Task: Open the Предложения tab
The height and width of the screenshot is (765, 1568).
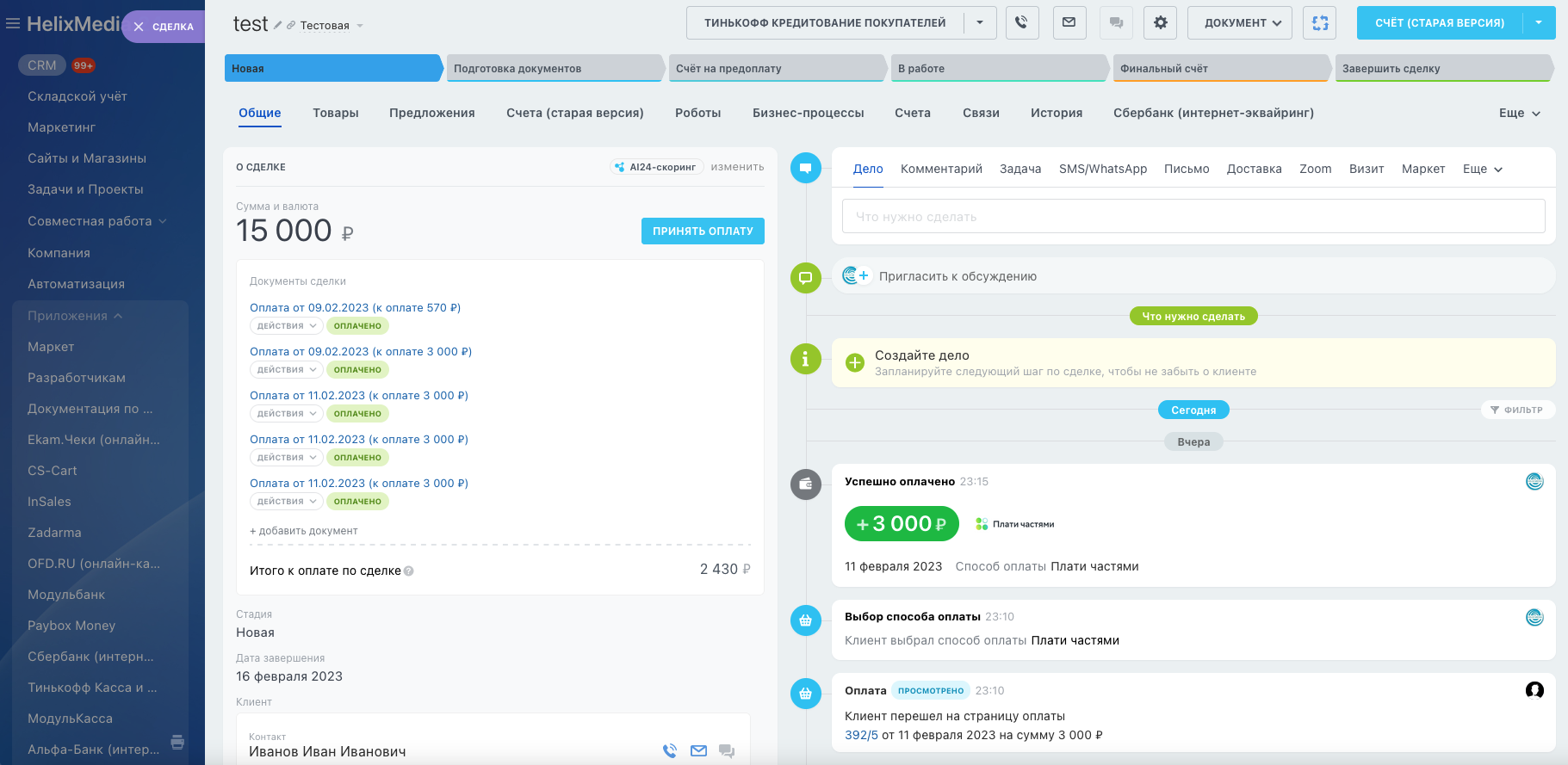Action: coord(432,113)
